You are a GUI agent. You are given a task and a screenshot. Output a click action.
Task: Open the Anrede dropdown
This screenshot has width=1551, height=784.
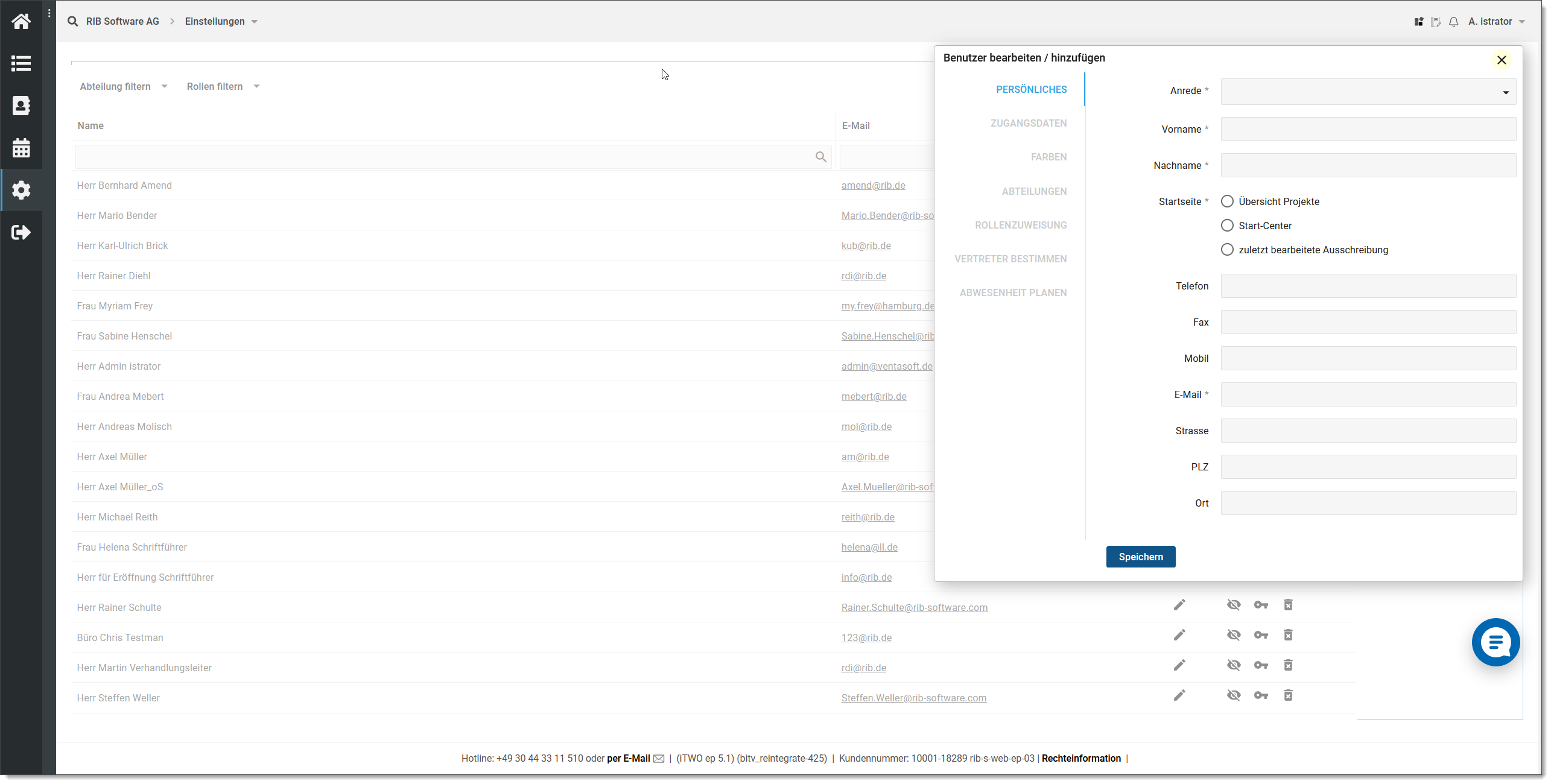[1368, 92]
